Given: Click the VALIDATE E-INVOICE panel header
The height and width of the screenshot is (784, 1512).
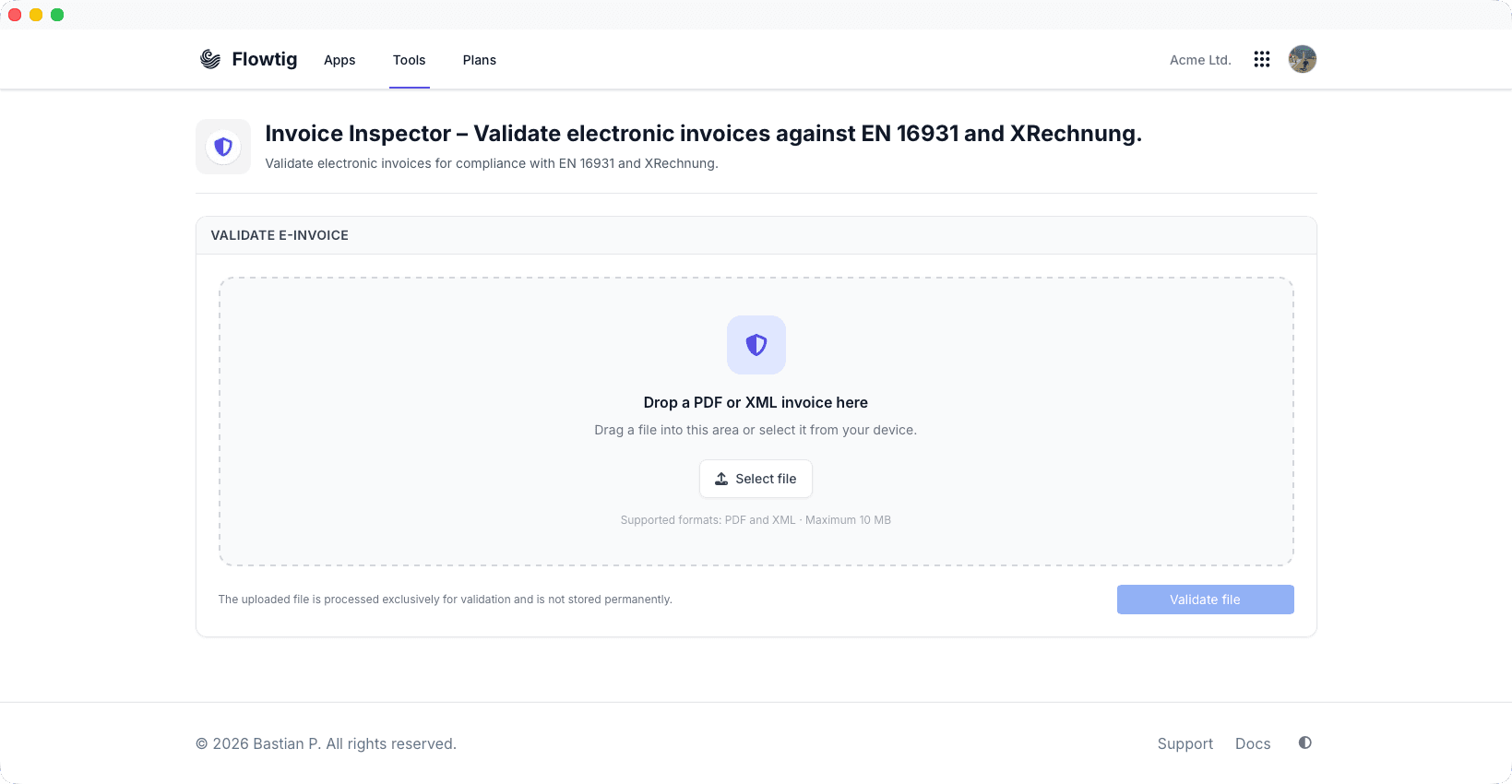Looking at the screenshot, I should point(756,235).
